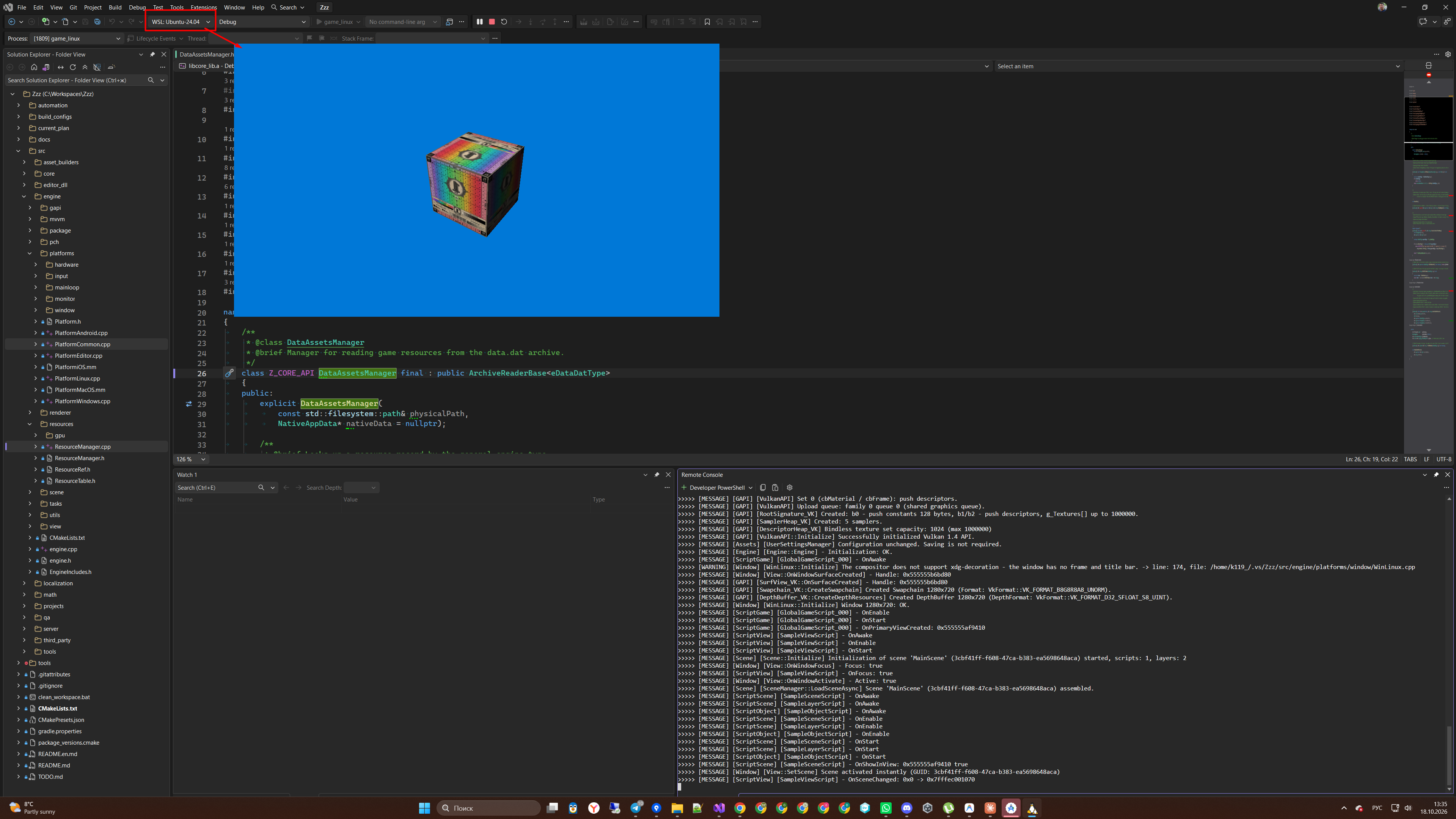Click the Navigate Backward toolbar arrow

coord(11,22)
